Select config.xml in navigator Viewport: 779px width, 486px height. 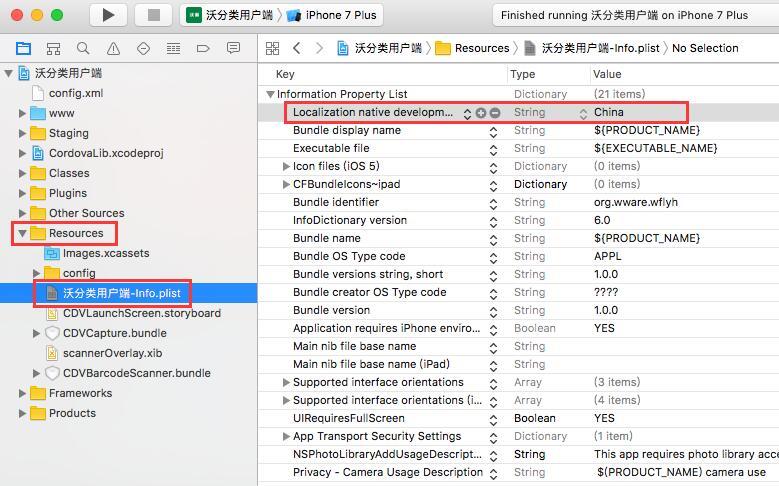pyautogui.click(x=76, y=93)
